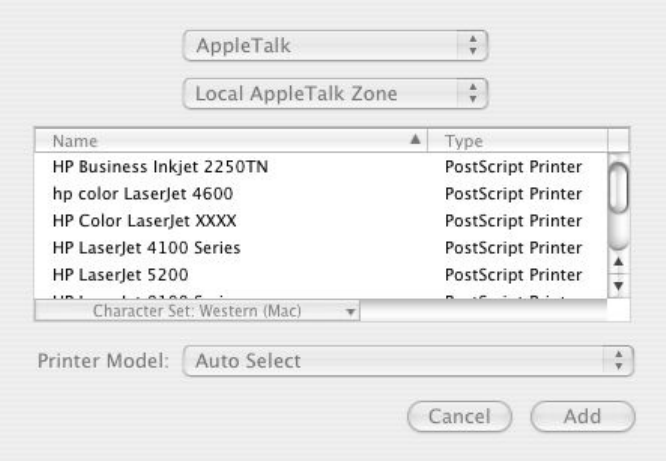Click the scrollbar down arrow
Viewport: 666px width, 461px height.
618,284
